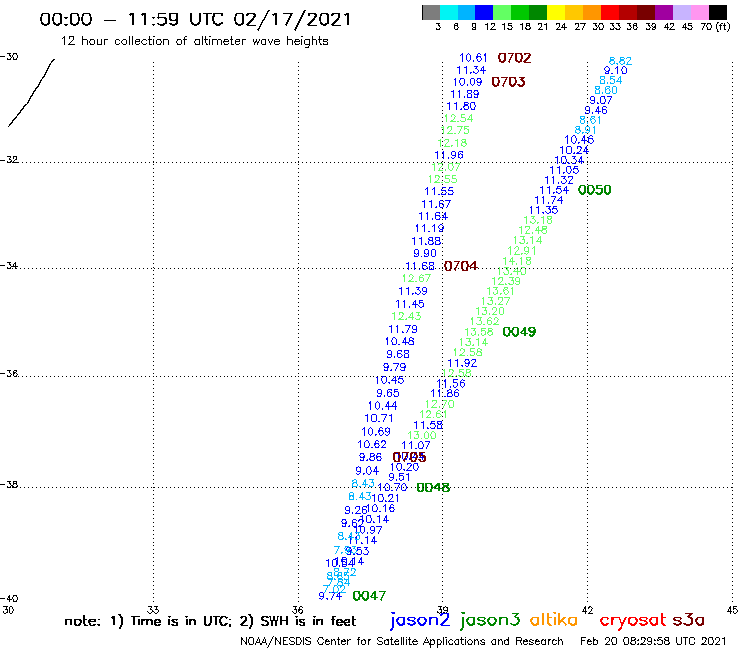
Task: Click the wave height value '10.61'
Action: [x=473, y=58]
